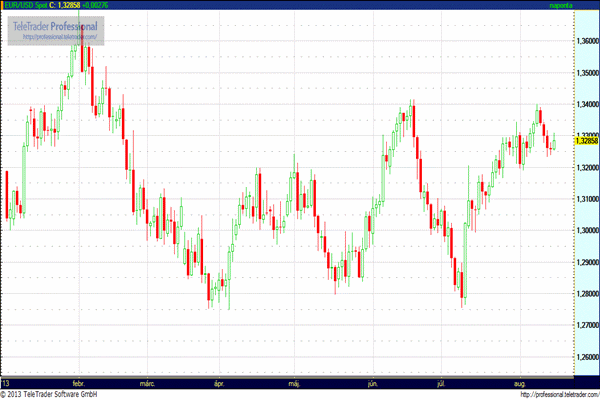Click the 'jún.' time axis label
600x400 pixels.
click(373, 383)
